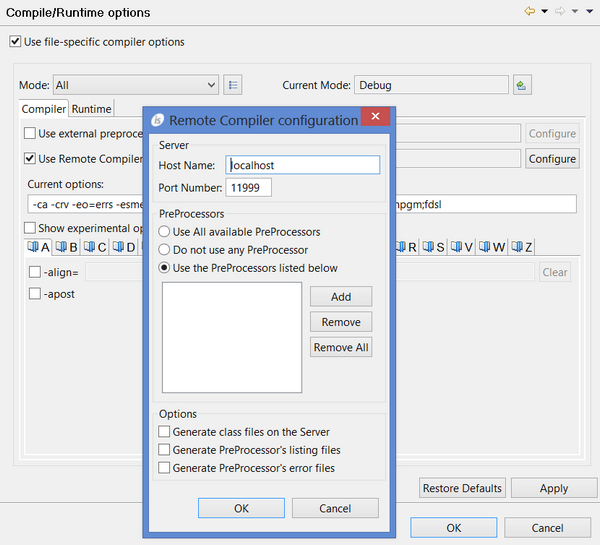Image resolution: width=600 pixels, height=545 pixels.
Task: Open the W options book tab
Action: pyautogui.click(x=492, y=247)
